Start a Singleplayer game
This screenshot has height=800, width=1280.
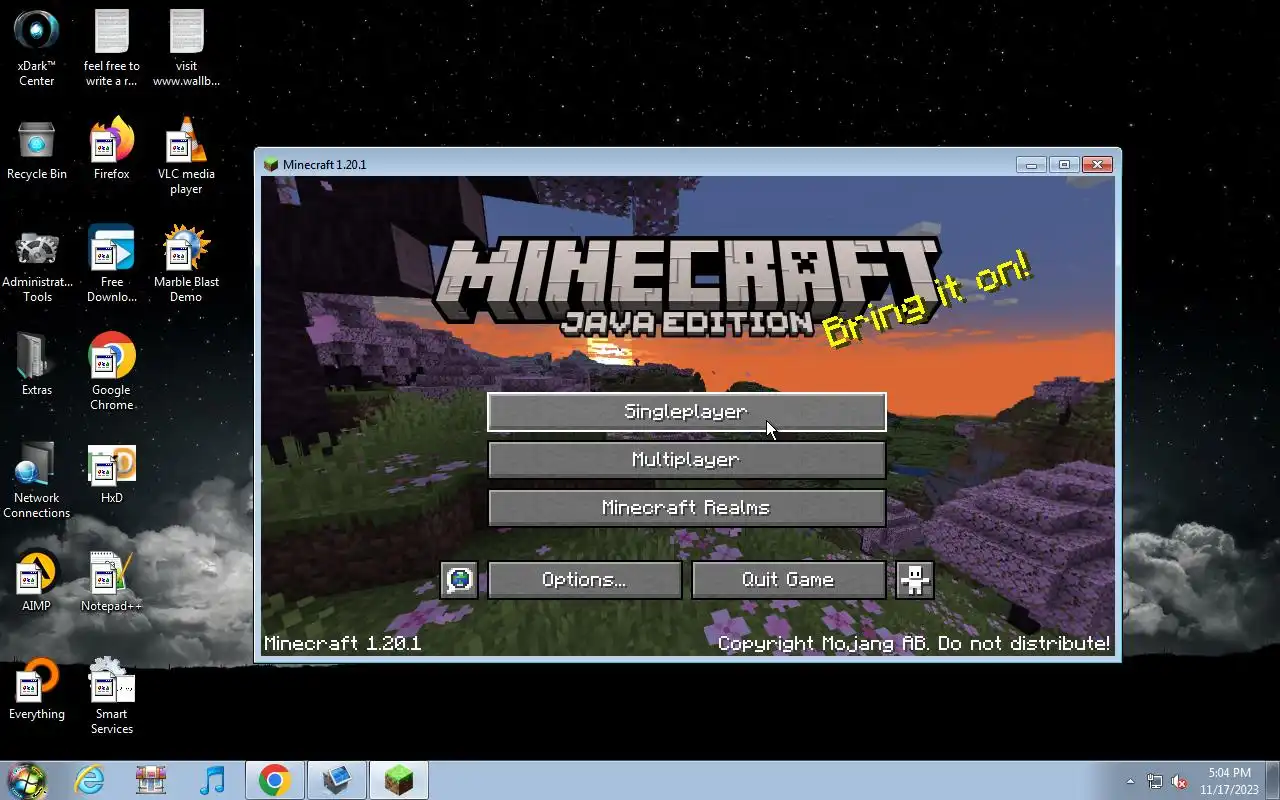tap(686, 412)
